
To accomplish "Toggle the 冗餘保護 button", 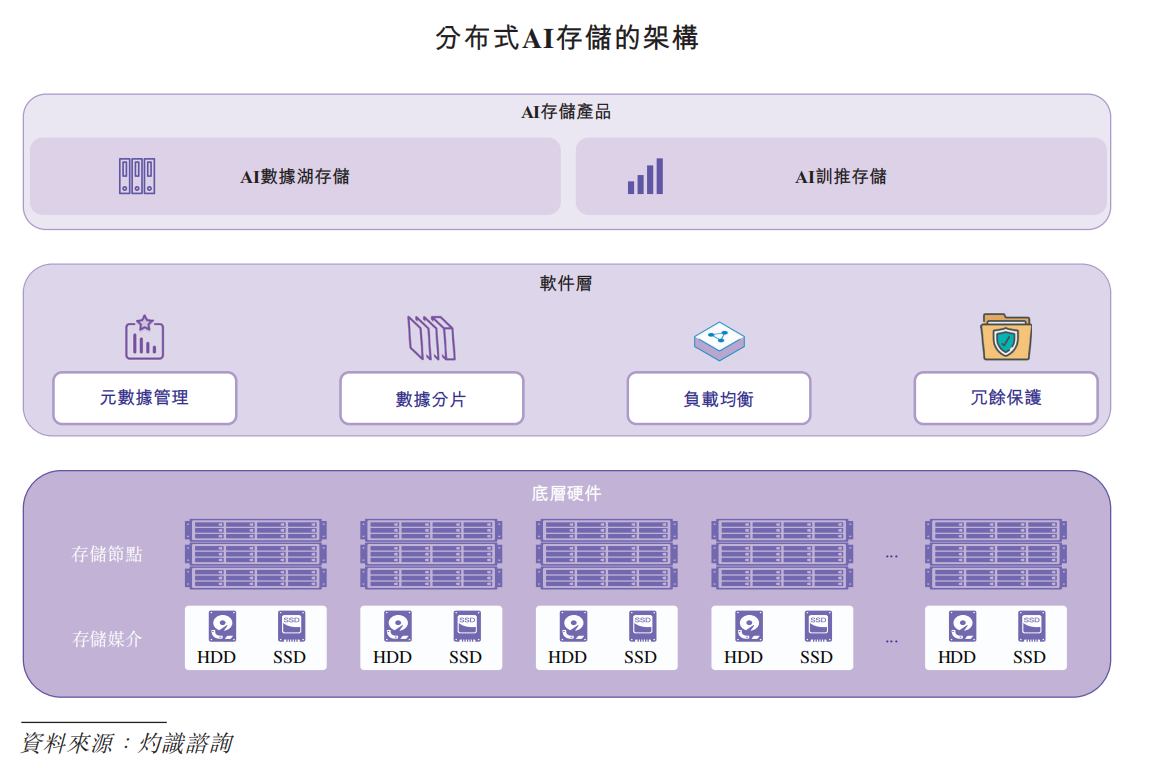I will coord(1005,398).
